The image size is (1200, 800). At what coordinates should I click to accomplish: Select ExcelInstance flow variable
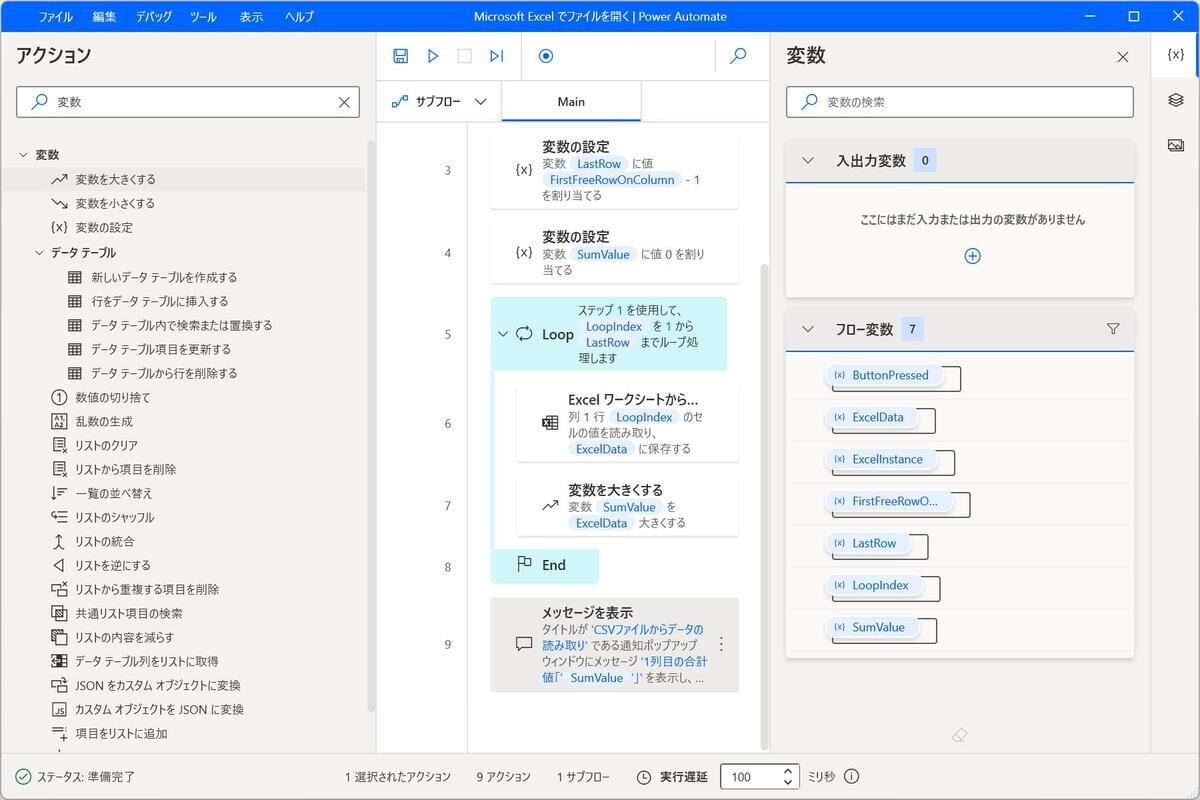(879, 459)
